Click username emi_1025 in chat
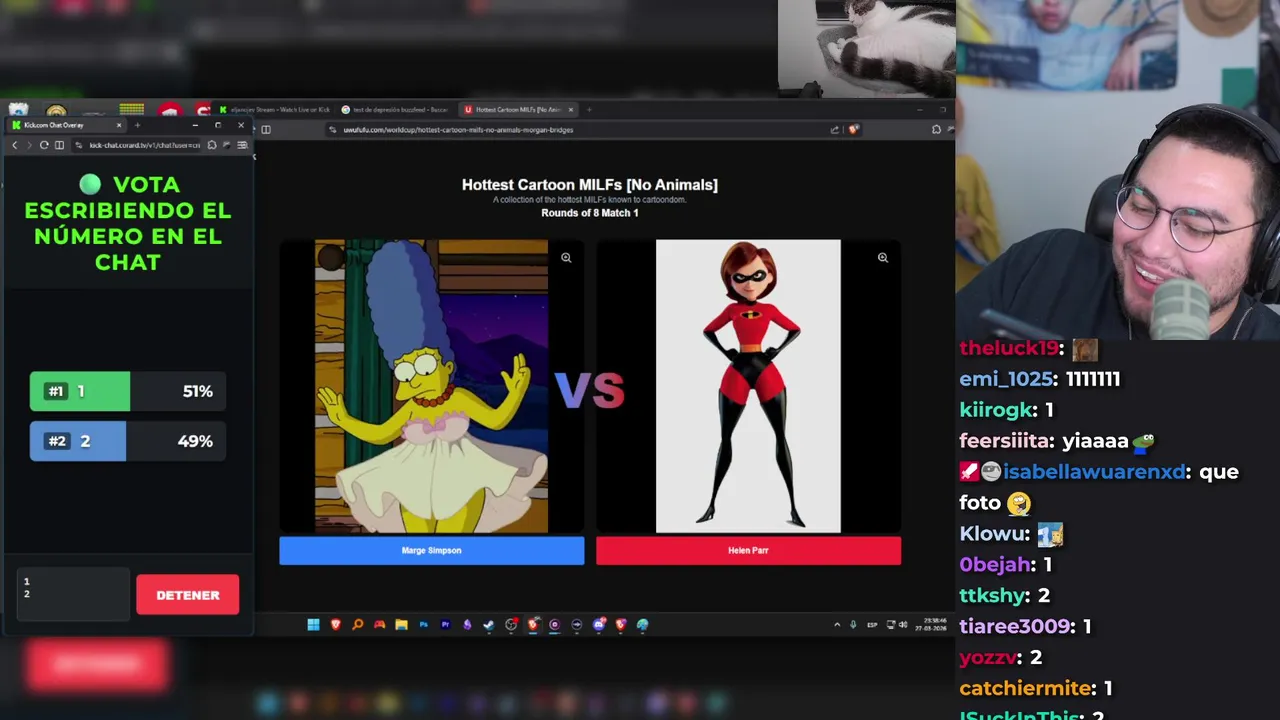The image size is (1280, 720). [x=1007, y=379]
